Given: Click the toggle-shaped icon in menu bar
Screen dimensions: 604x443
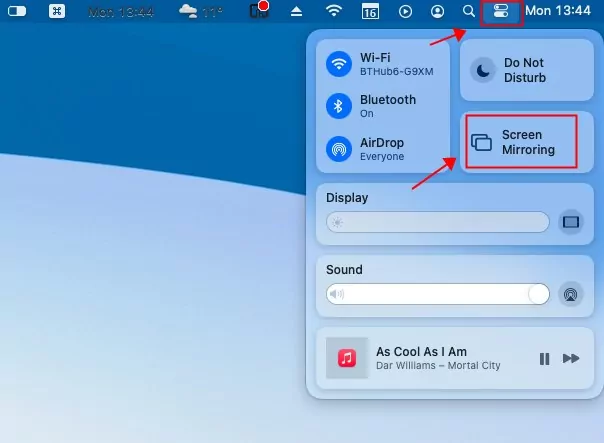Looking at the screenshot, I should (x=17, y=11).
